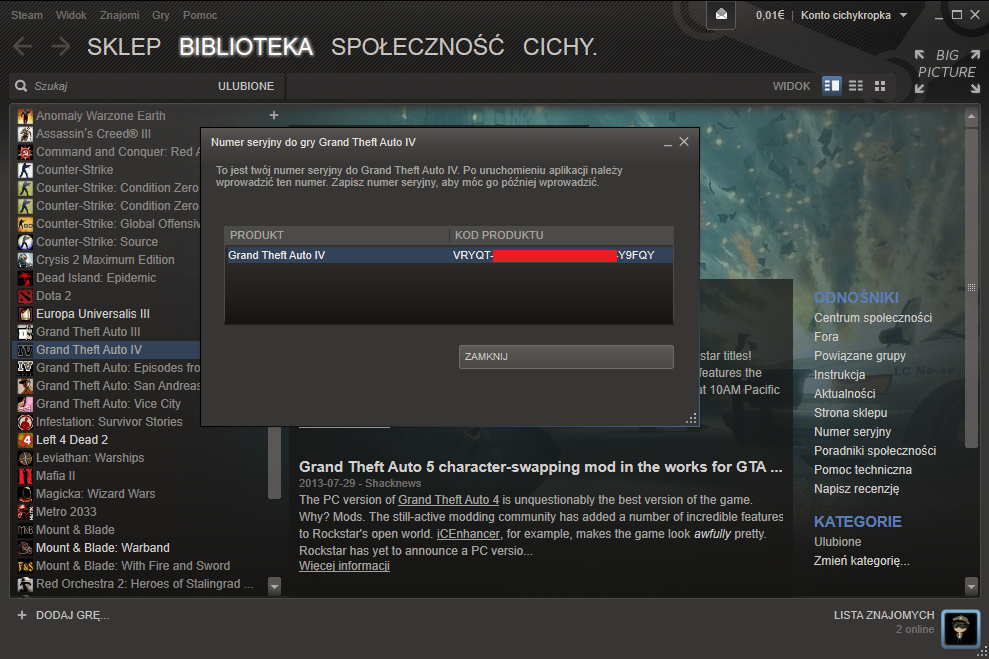Click the plus icon next to Dodaj grę
The height and width of the screenshot is (659, 989).
[x=22, y=615]
